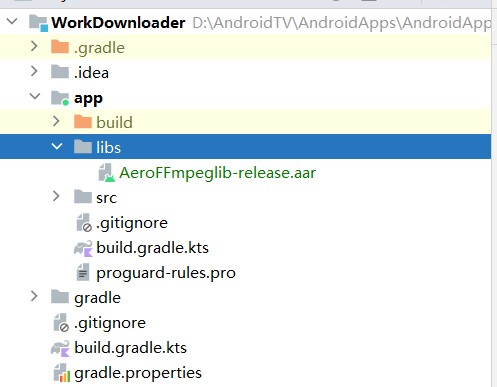The width and height of the screenshot is (497, 387).
Task: Select AeroFFmpeglib-release.aar file
Action: 217,173
